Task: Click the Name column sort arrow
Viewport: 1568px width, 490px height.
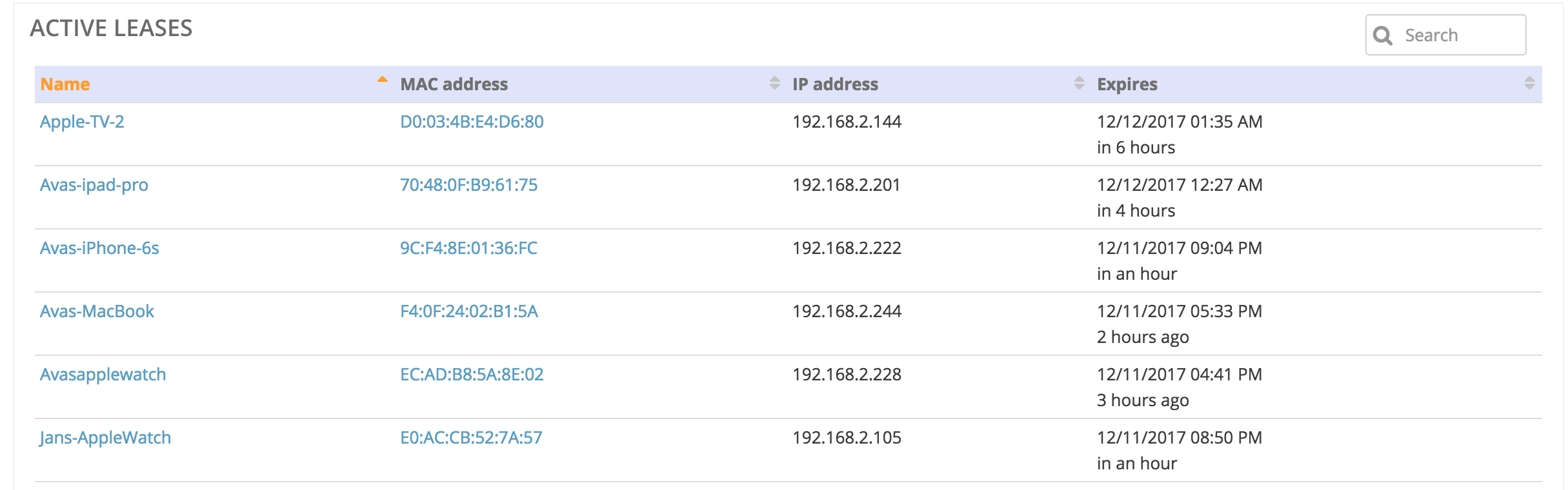Action: (383, 79)
